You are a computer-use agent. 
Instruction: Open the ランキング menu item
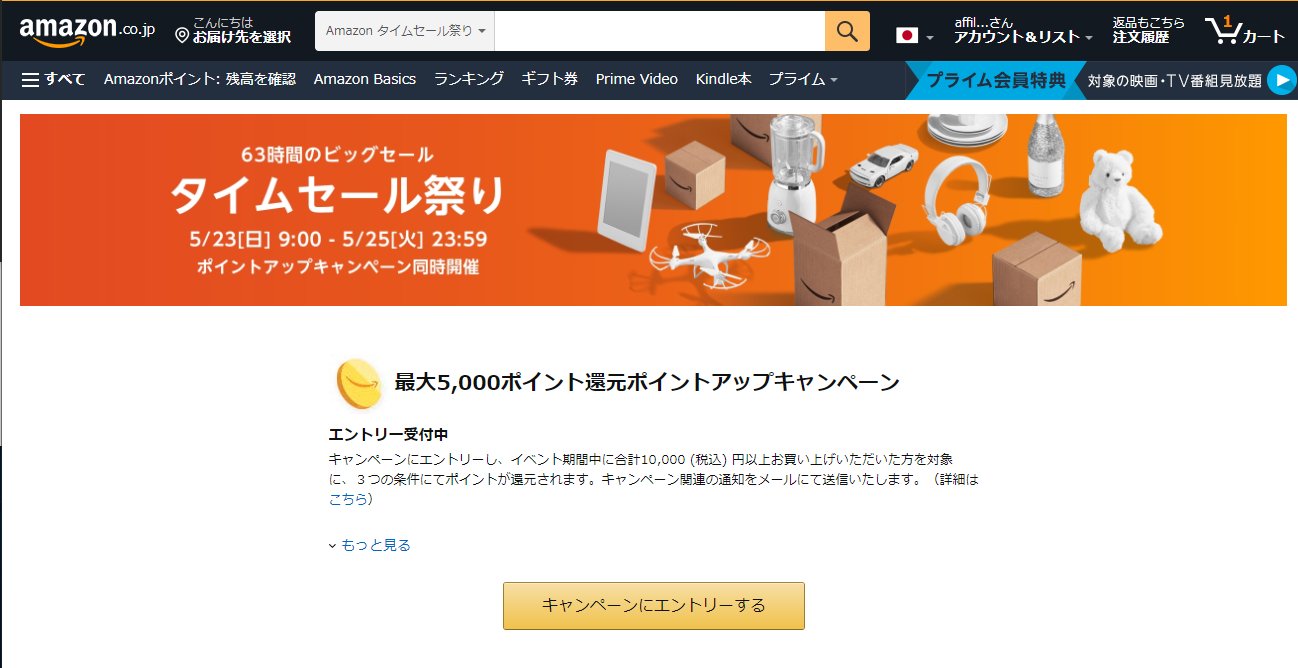(469, 79)
